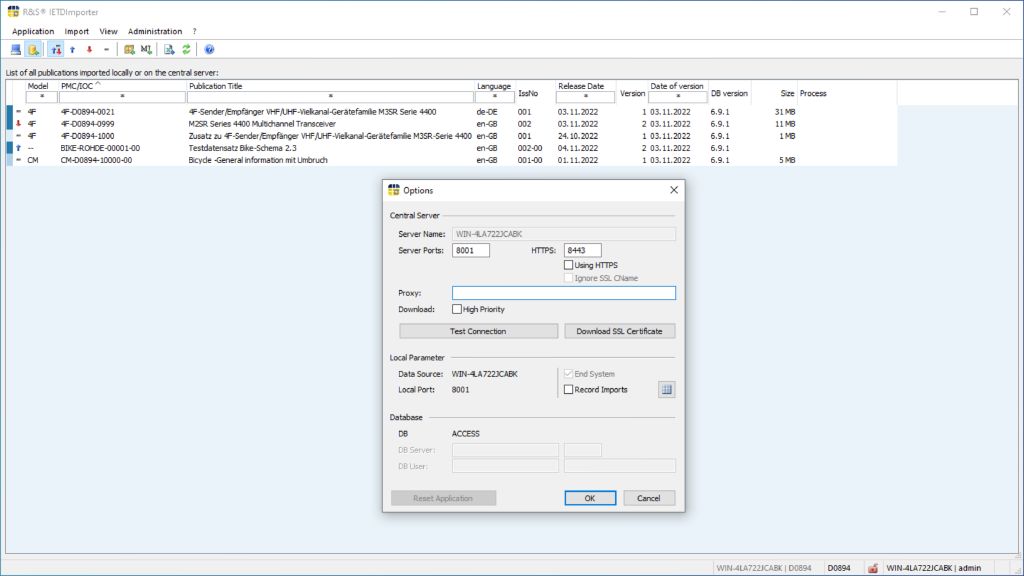Click the Test Connection button

coord(478,331)
